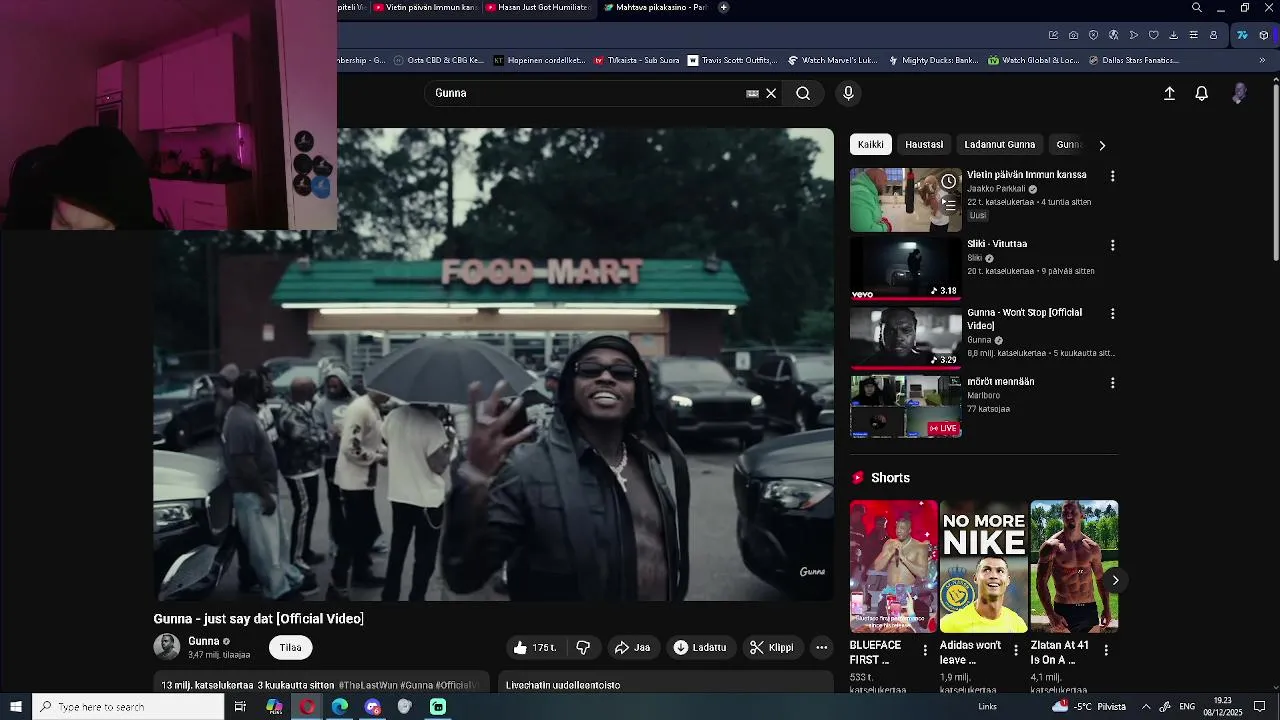Open options for BLUEFACE FIRST short
Viewport: 1280px width, 720px height.
coord(925,650)
